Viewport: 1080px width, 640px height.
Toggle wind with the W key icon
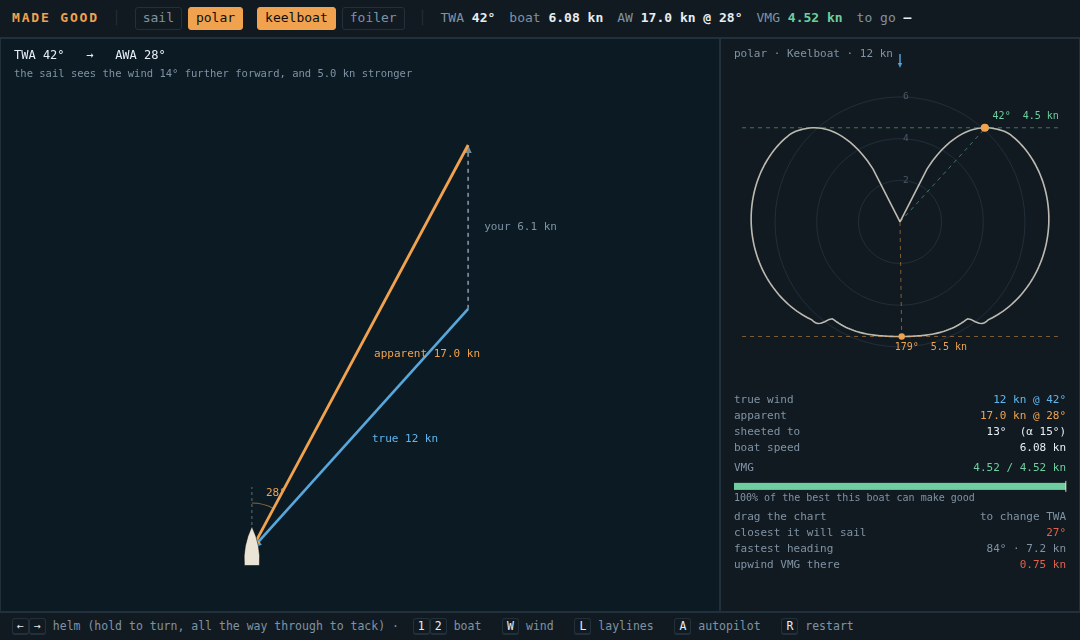510,626
